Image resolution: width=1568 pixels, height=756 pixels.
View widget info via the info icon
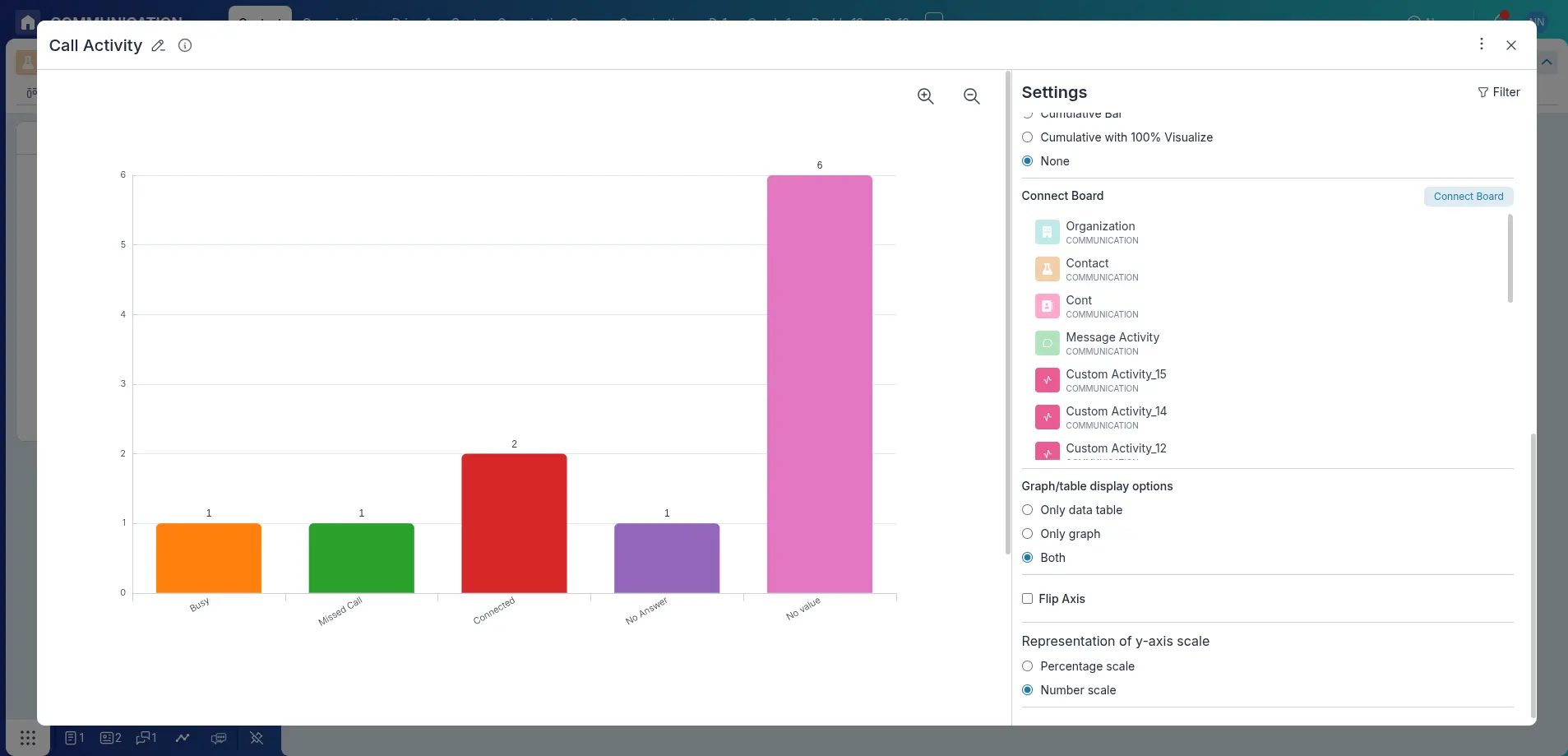(x=184, y=45)
